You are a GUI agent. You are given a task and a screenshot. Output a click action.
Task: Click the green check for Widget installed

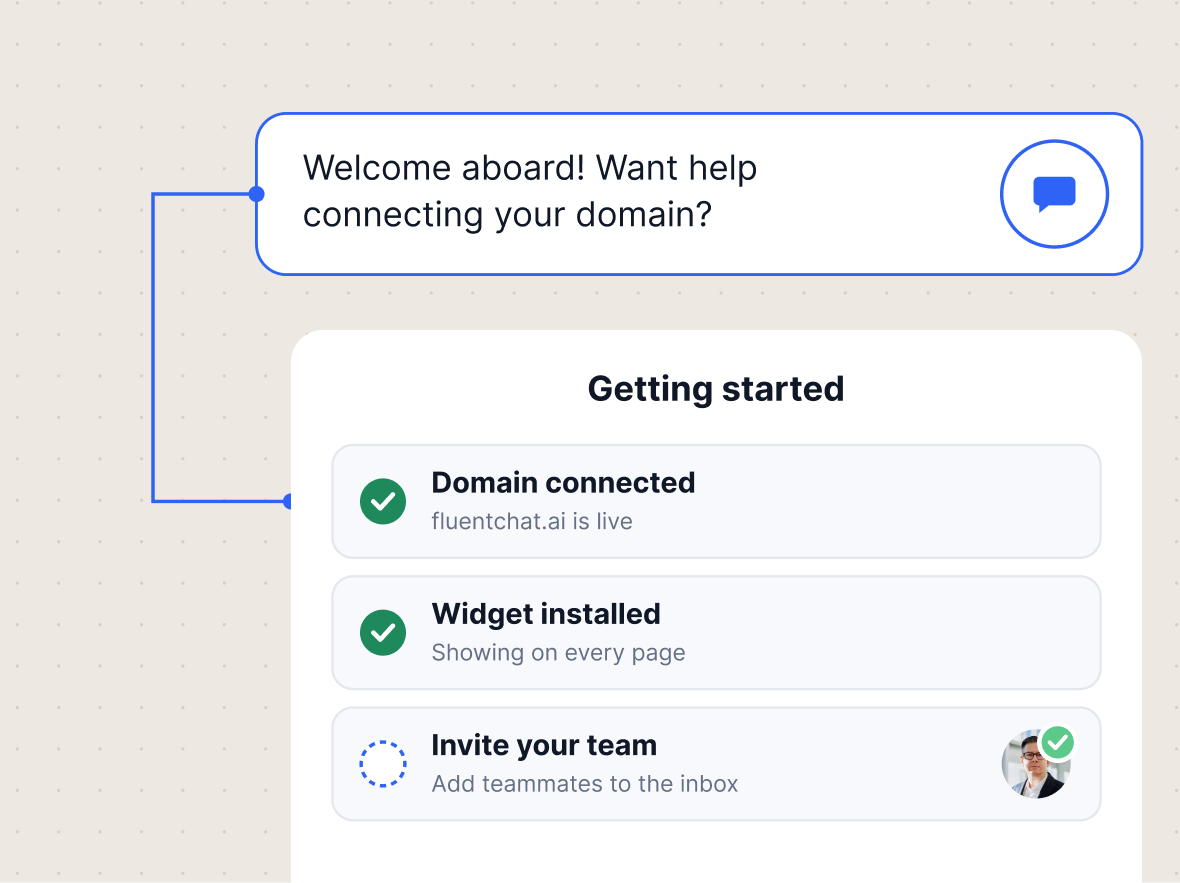pos(383,632)
